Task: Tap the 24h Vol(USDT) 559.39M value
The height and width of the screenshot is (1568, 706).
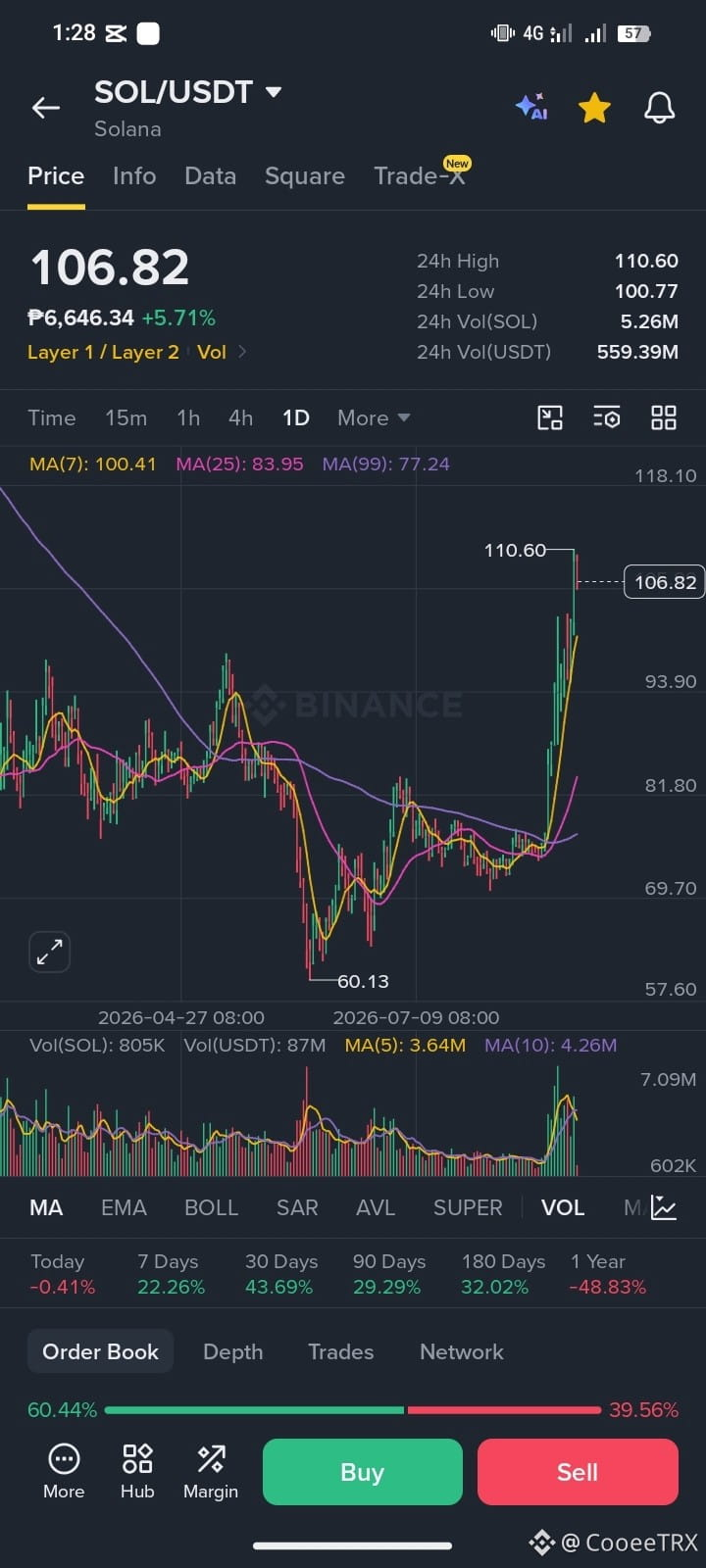Action: 637,352
